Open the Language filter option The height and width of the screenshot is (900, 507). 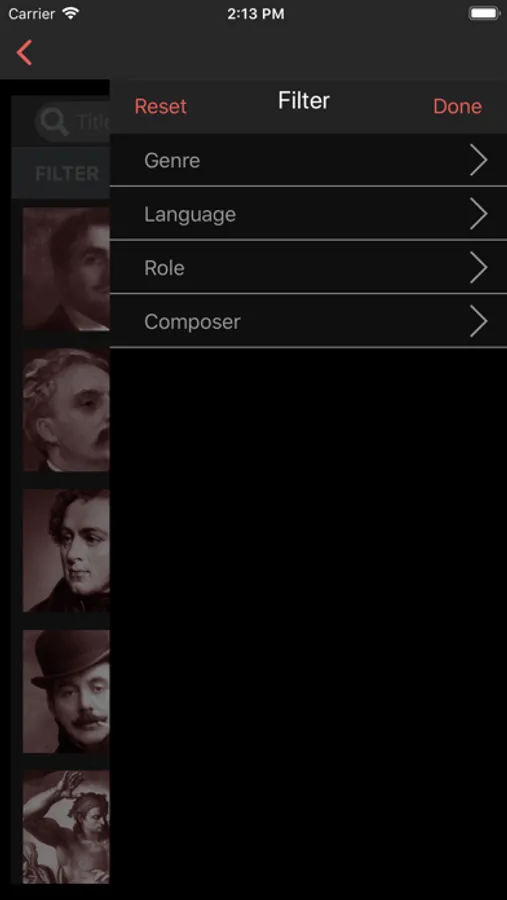click(308, 214)
